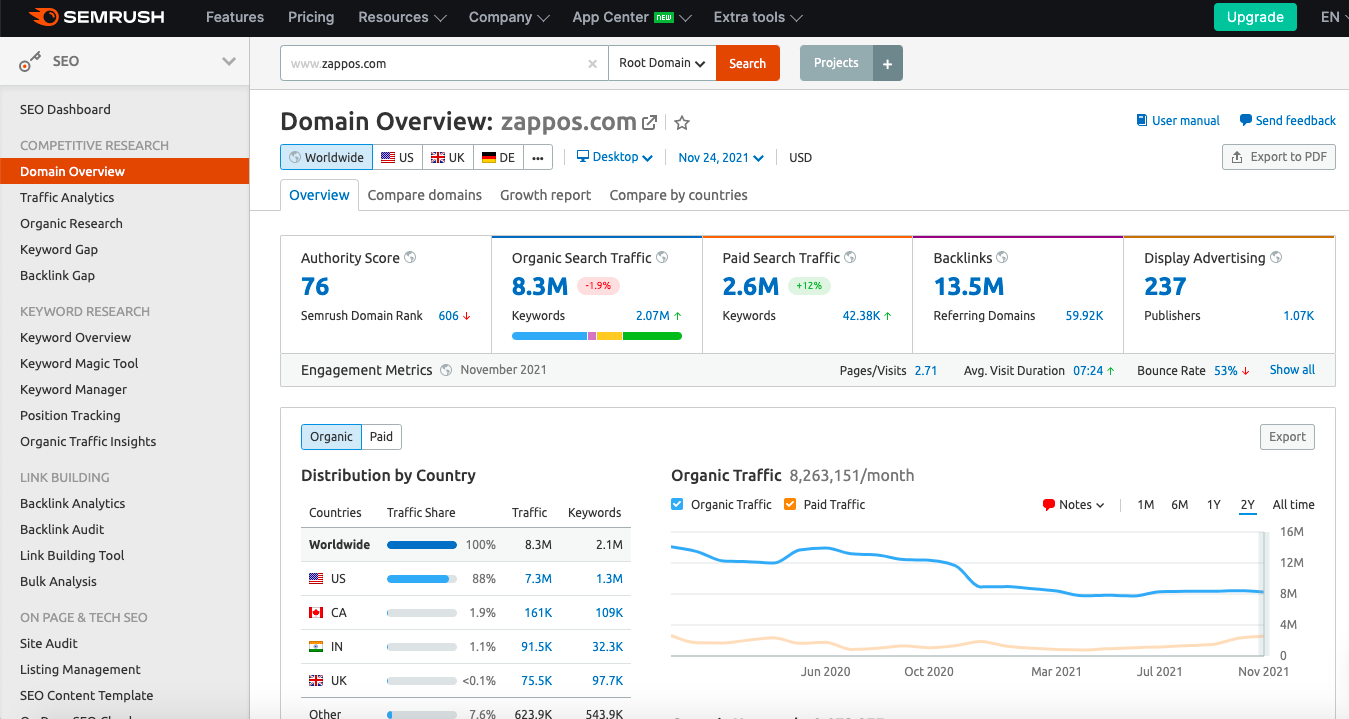Click globe icon beside Paid Search Traffic

(850, 257)
